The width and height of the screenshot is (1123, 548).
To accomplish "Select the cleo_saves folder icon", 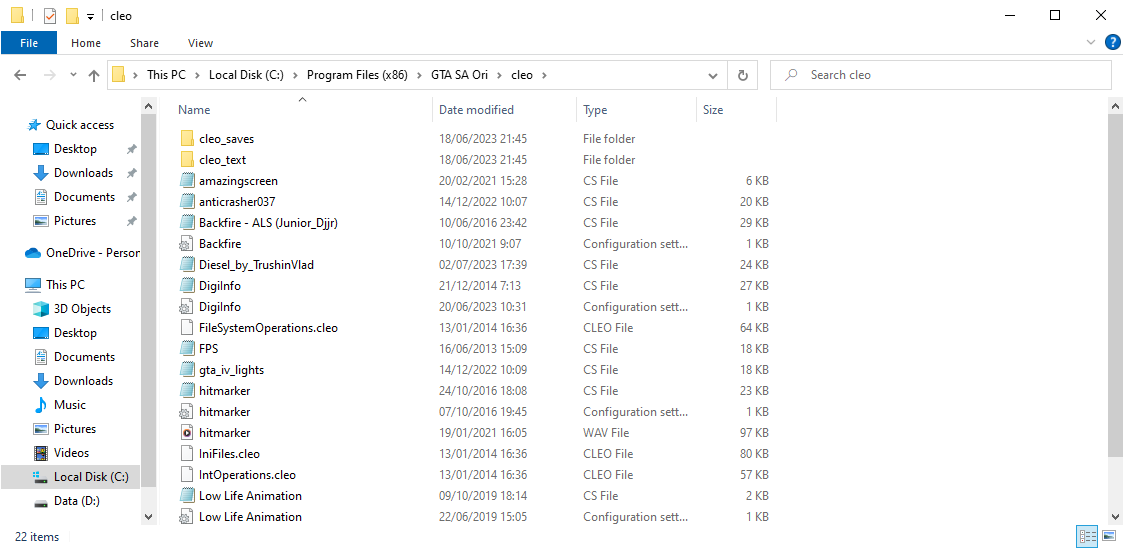I will click(187, 138).
